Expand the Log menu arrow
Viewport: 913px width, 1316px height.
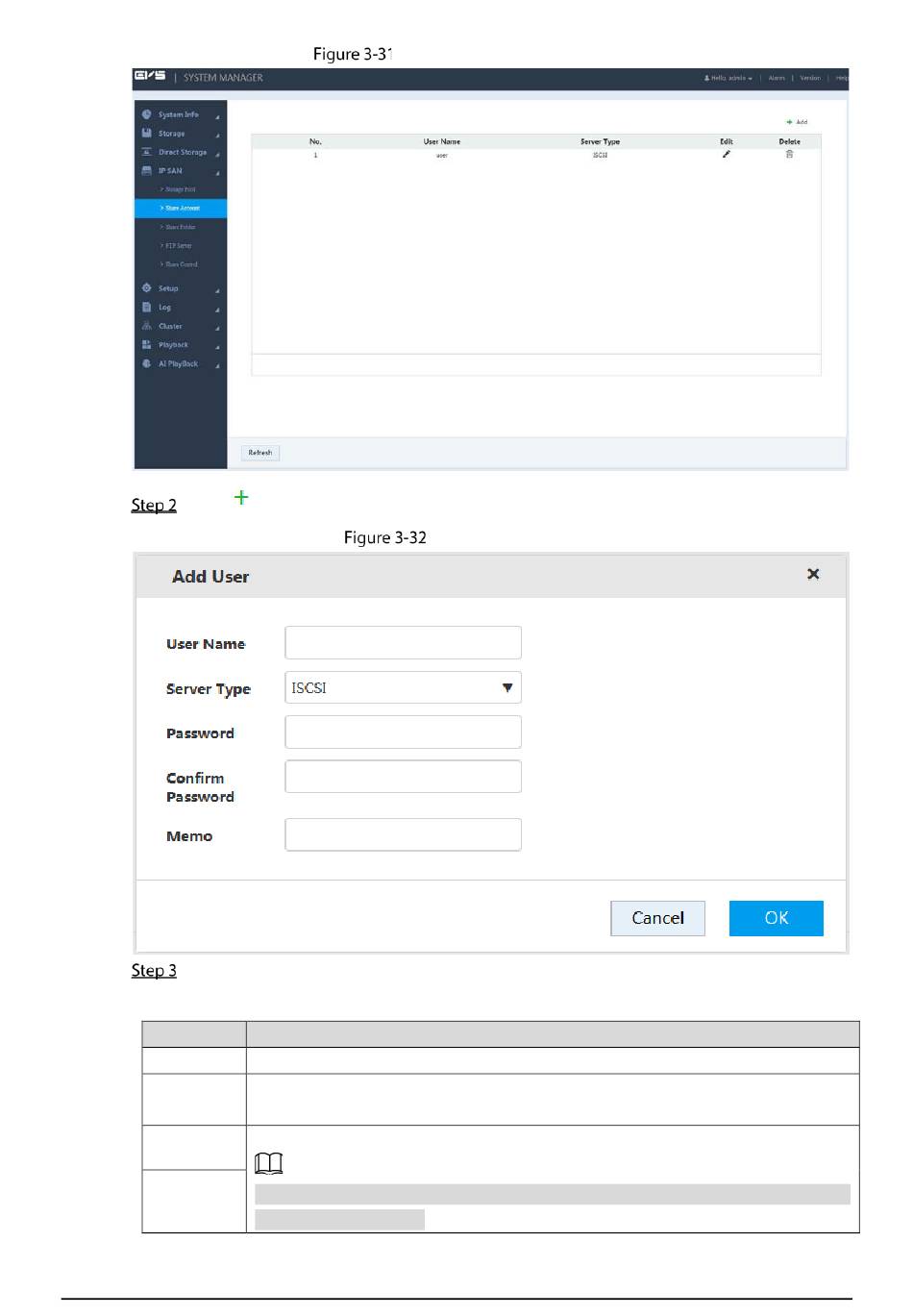tap(217, 310)
